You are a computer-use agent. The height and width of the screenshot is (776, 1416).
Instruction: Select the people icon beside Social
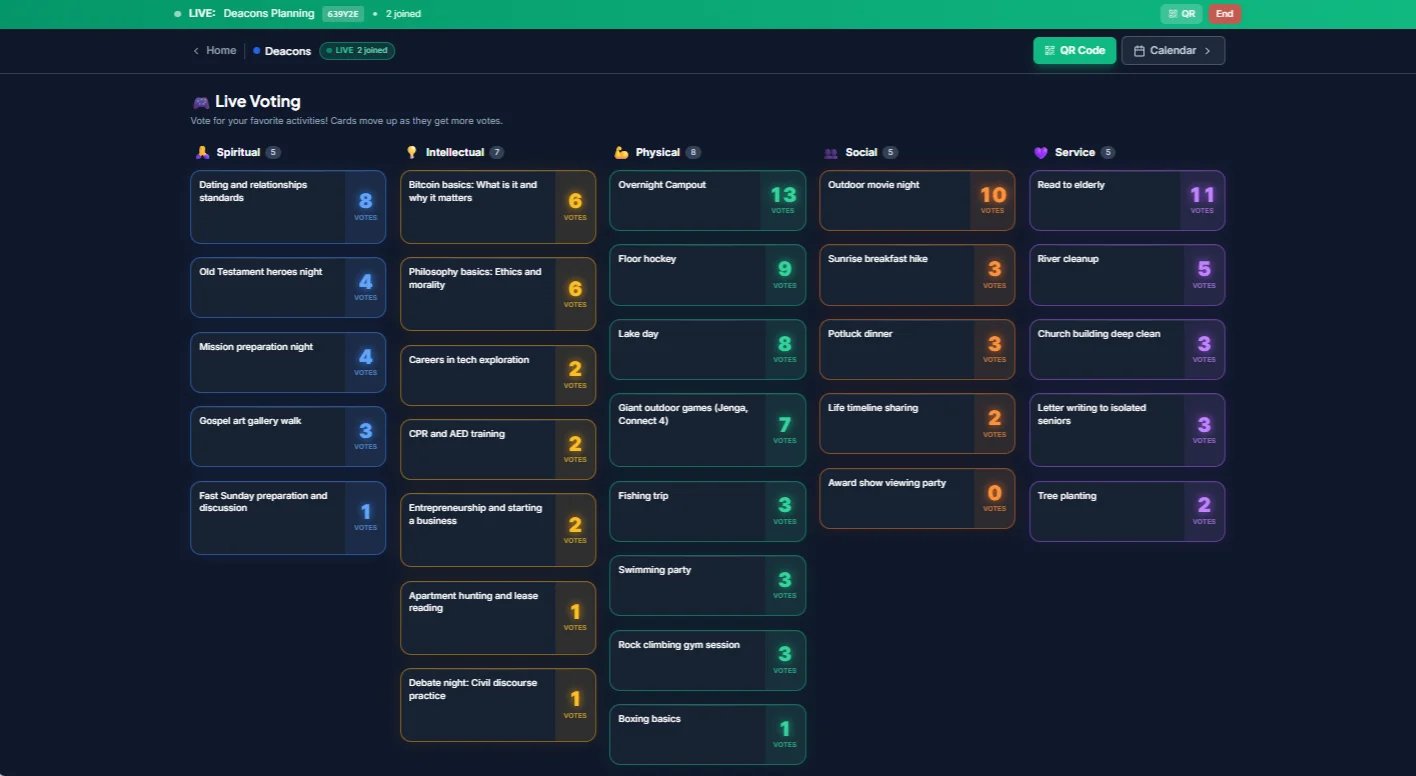[831, 152]
